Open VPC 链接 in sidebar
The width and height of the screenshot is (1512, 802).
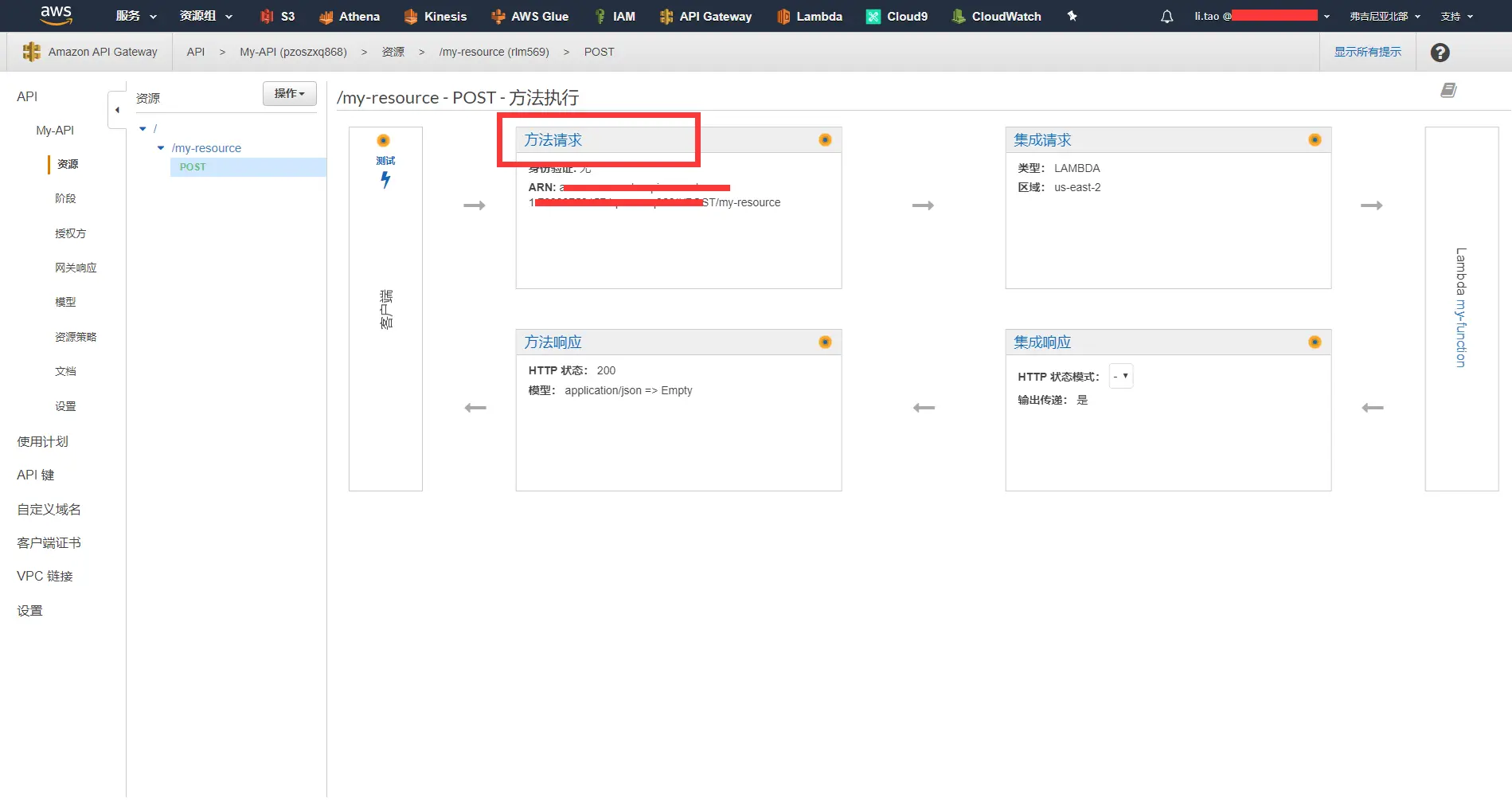point(45,576)
